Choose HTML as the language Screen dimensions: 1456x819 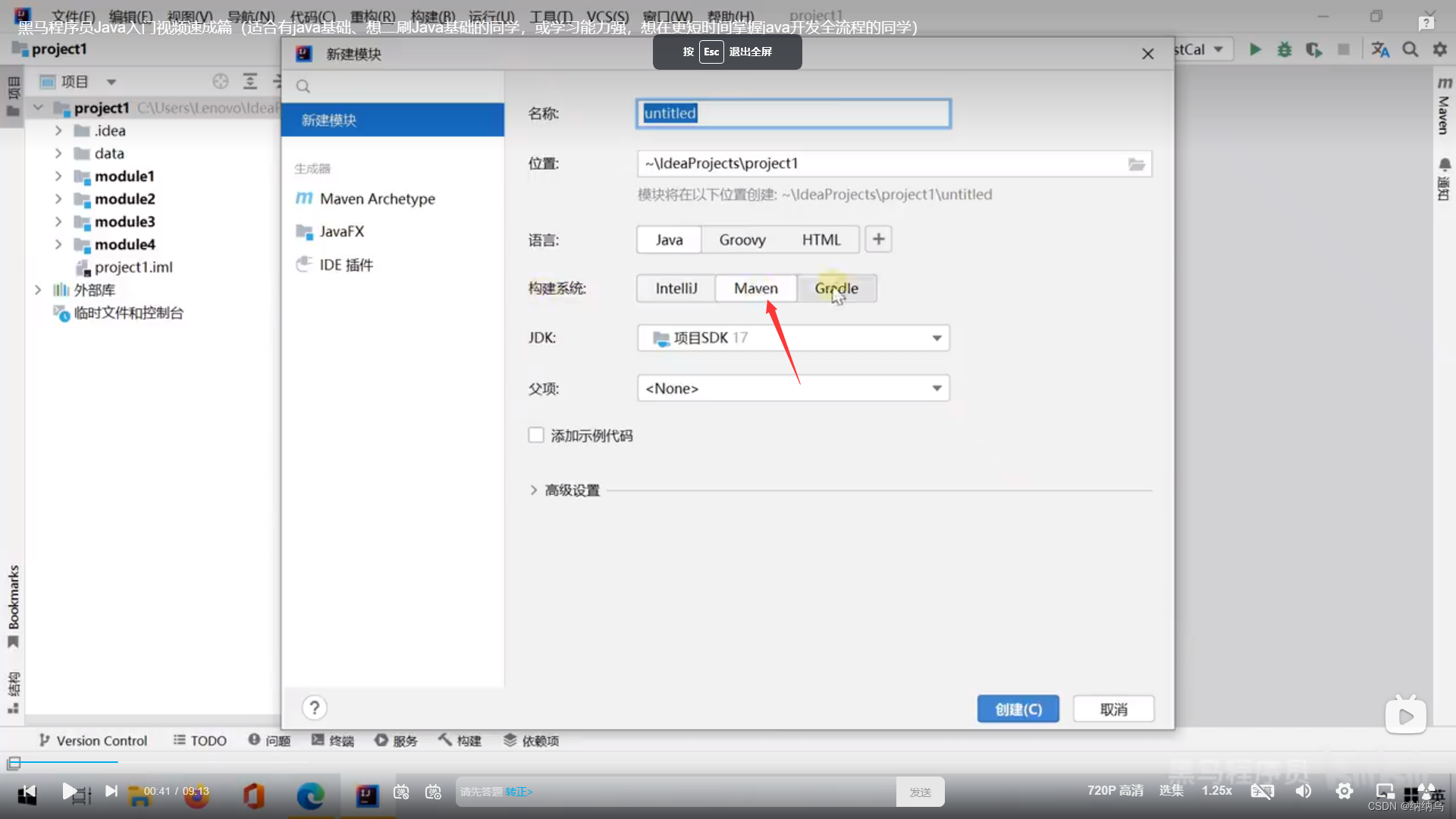coord(821,240)
